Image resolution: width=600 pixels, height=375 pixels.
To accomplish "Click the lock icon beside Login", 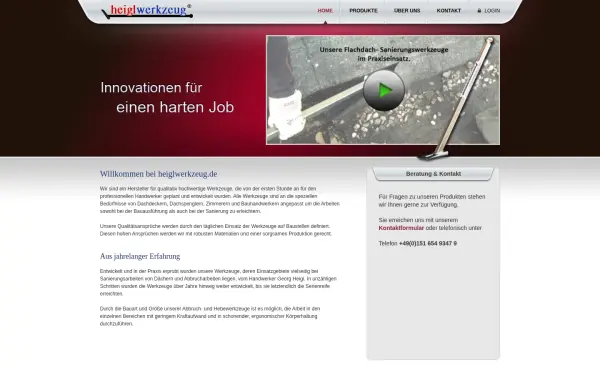I will [x=479, y=11].
